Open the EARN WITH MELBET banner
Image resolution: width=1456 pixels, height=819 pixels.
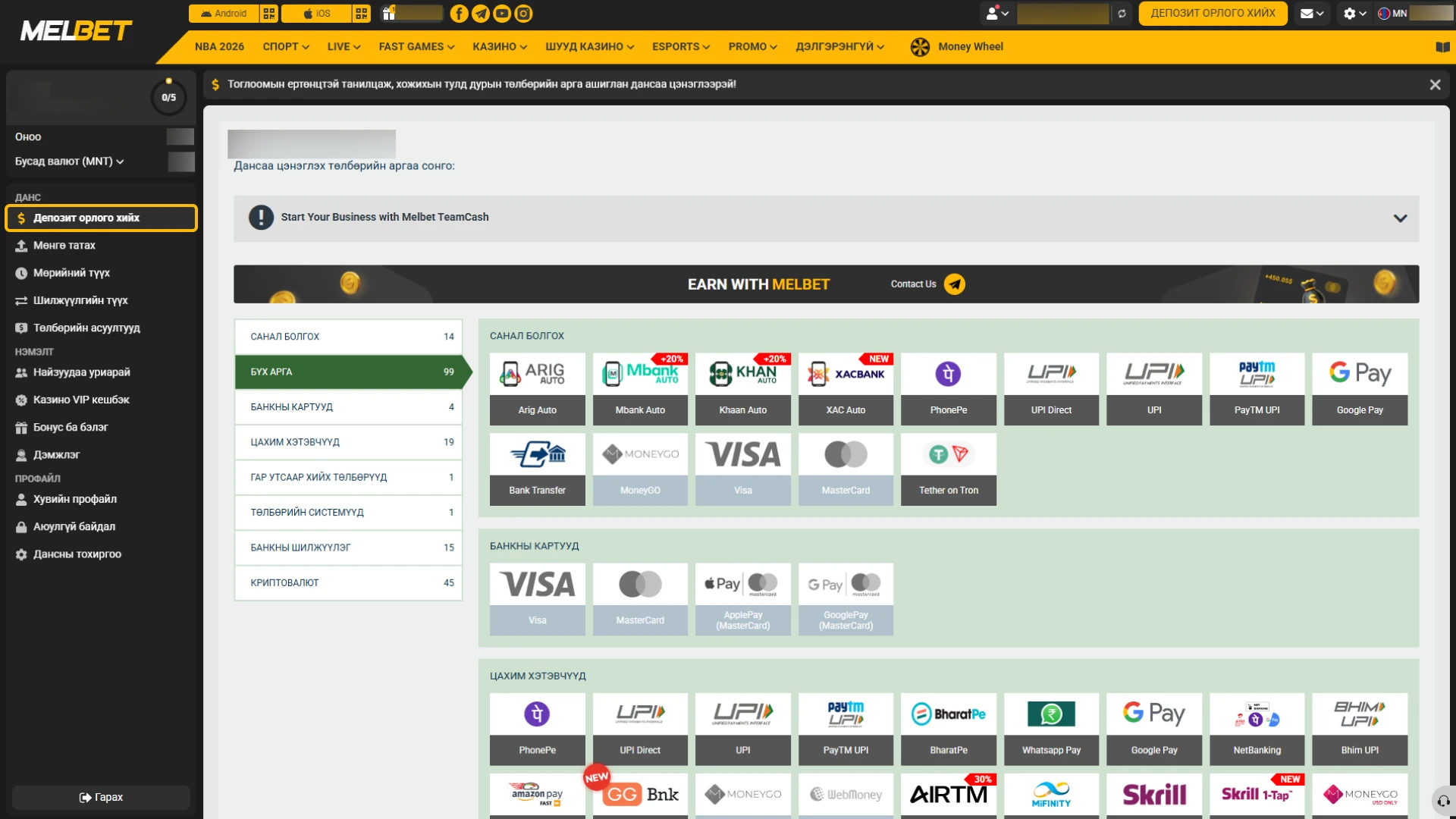826,284
